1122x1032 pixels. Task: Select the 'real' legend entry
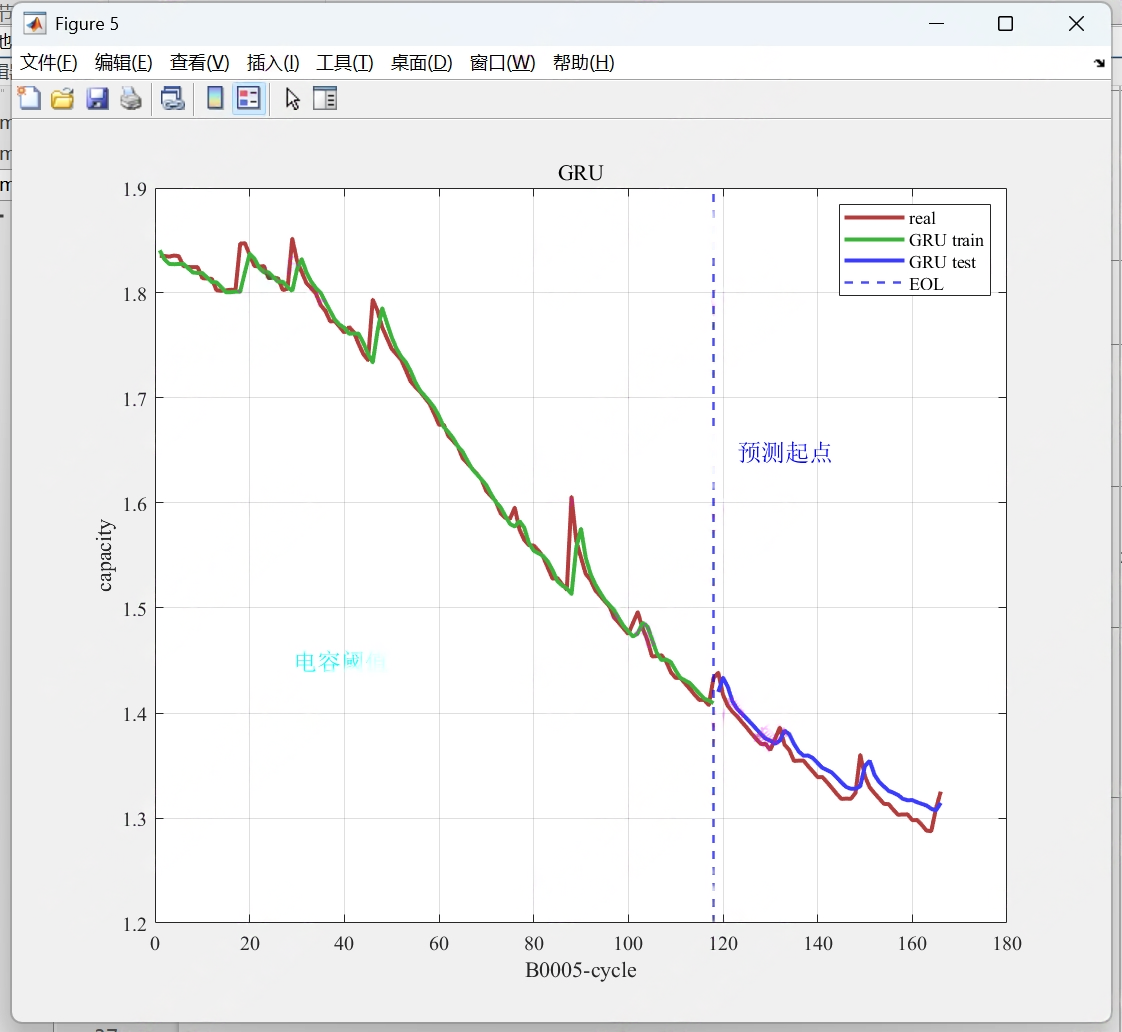tap(922, 218)
